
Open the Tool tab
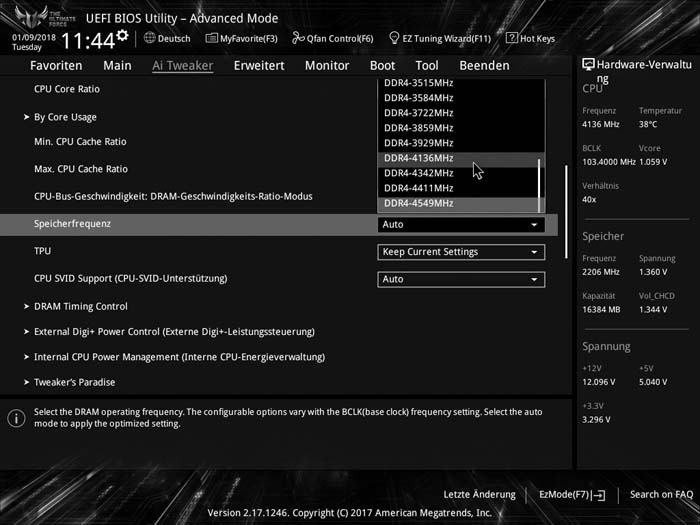tap(427, 66)
